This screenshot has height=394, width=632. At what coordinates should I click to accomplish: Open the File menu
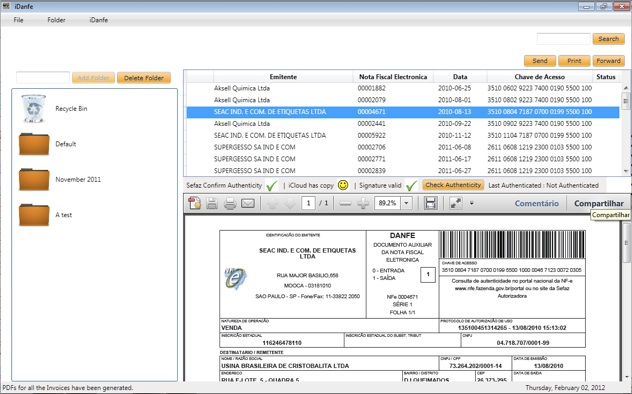19,20
